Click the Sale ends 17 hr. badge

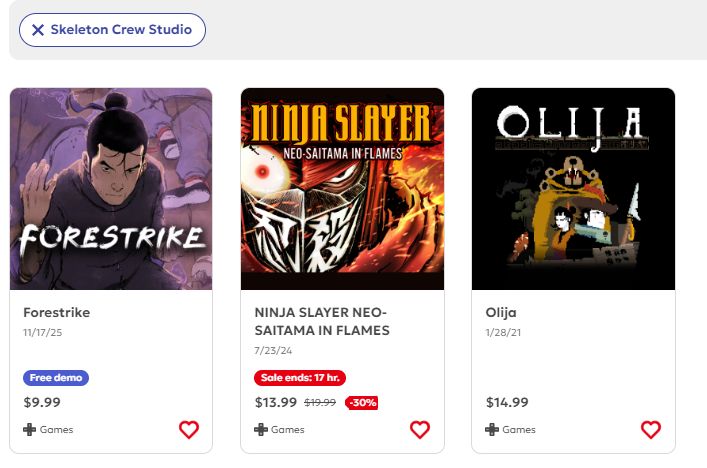coord(300,378)
